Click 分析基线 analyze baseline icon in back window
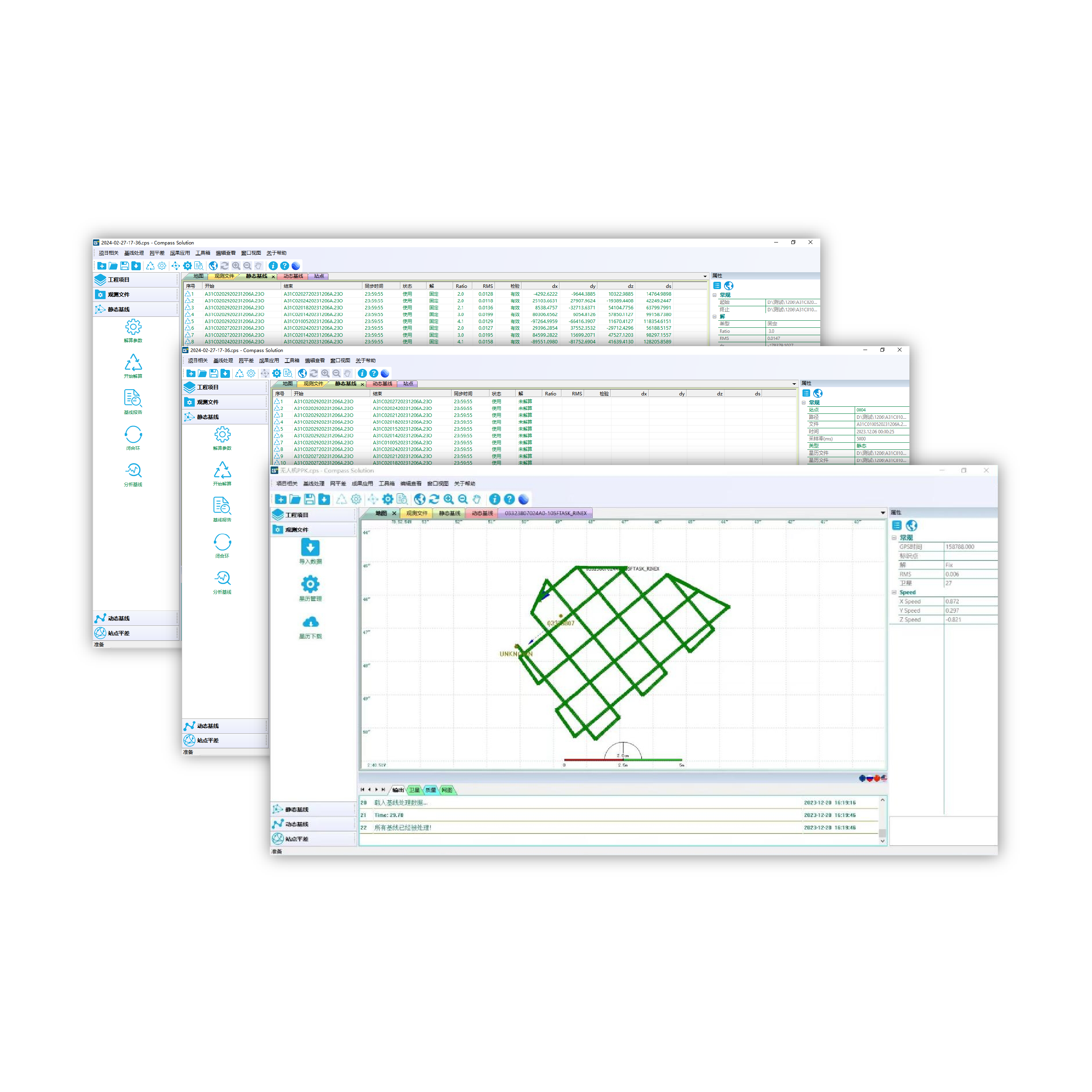This screenshot has height=1092, width=1092. (133, 471)
